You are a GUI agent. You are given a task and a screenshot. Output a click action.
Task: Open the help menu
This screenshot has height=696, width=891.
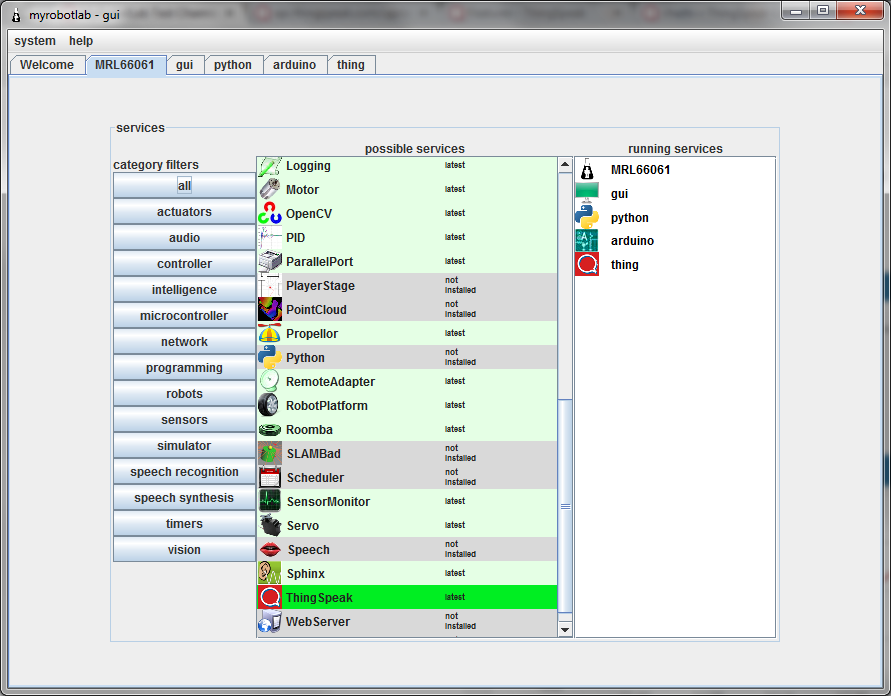click(x=81, y=41)
